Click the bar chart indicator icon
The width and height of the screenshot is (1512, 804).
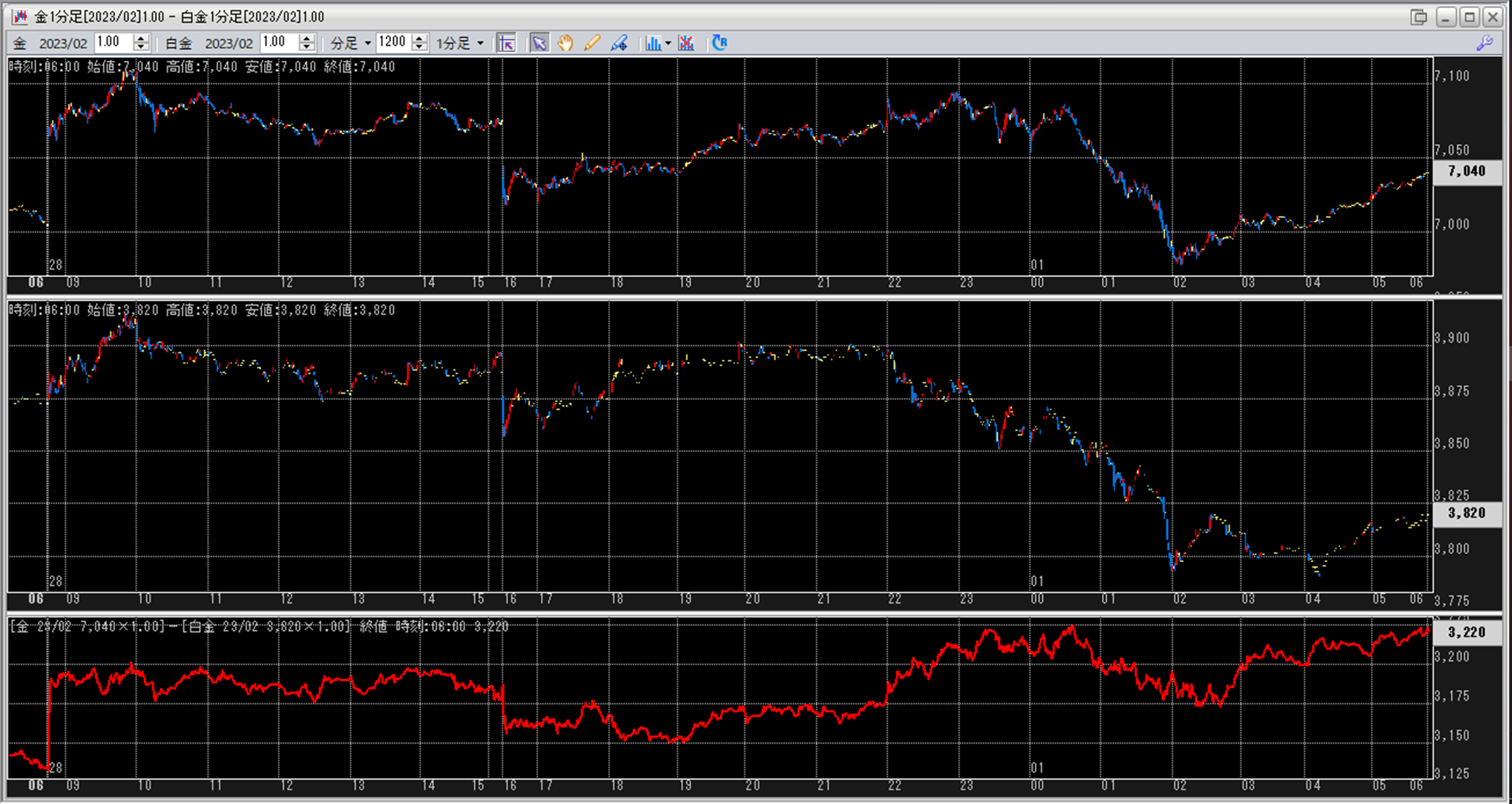point(652,43)
